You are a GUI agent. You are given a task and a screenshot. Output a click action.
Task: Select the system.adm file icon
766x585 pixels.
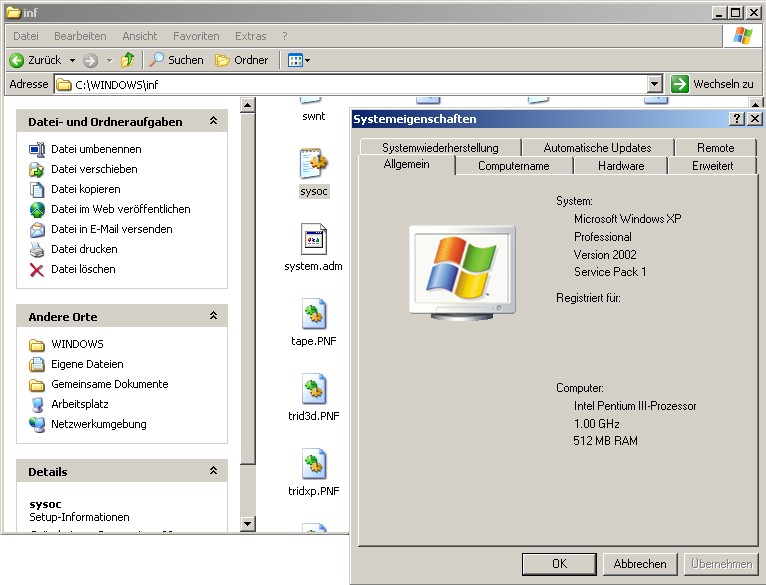click(314, 239)
